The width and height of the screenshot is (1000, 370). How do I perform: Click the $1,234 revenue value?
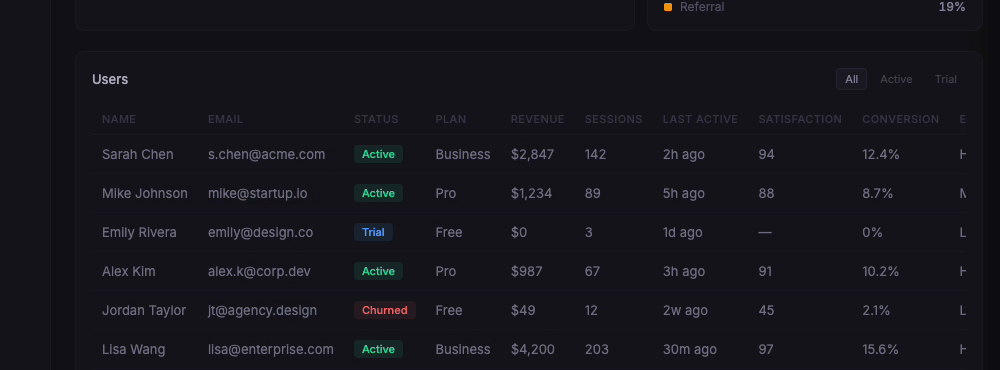[531, 193]
